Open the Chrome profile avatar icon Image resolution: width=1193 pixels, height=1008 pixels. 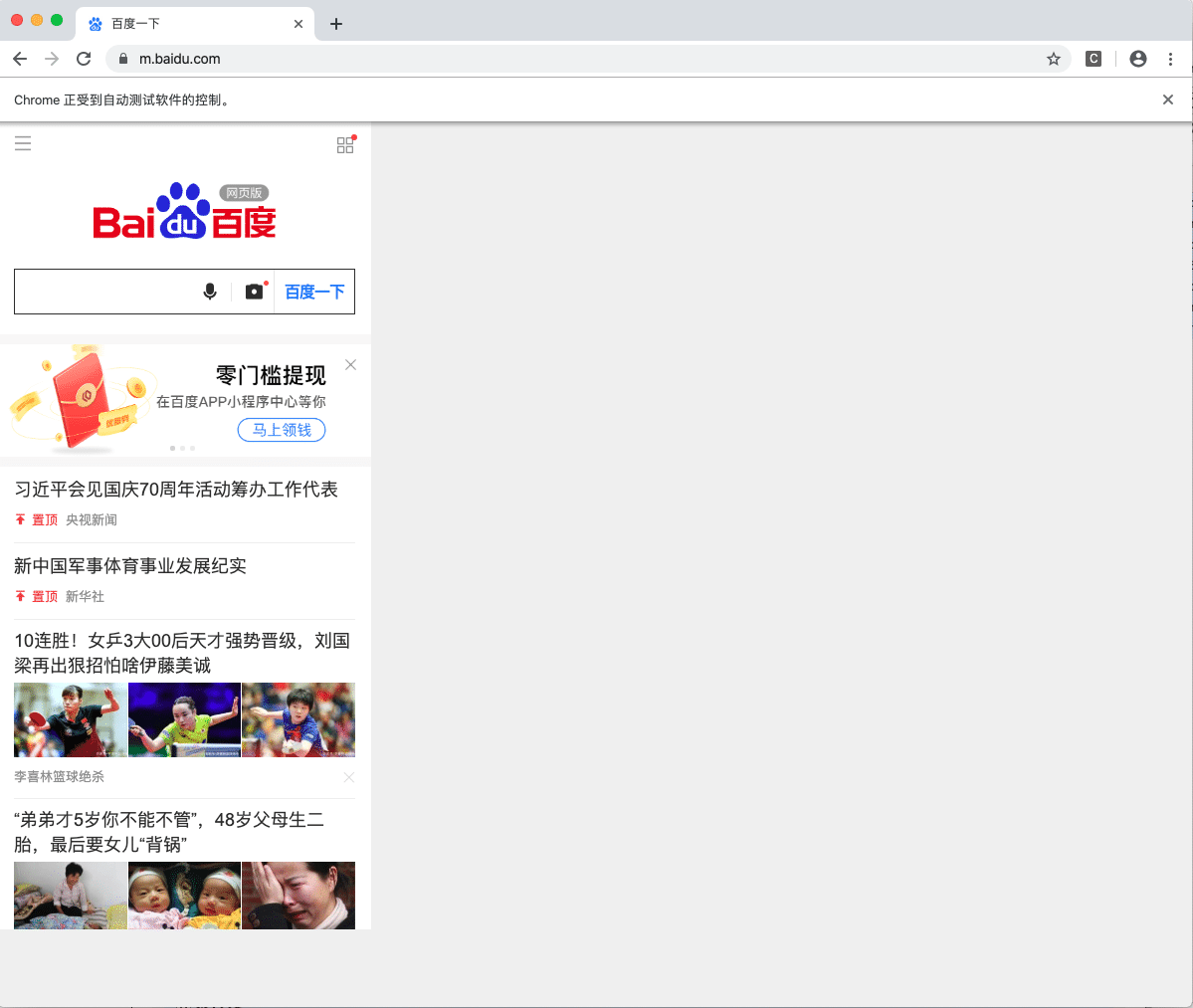click(x=1138, y=59)
